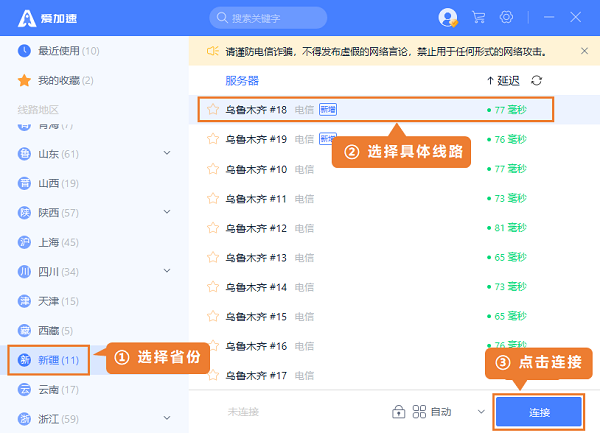Click the lock icon in bottom bar

pos(398,412)
